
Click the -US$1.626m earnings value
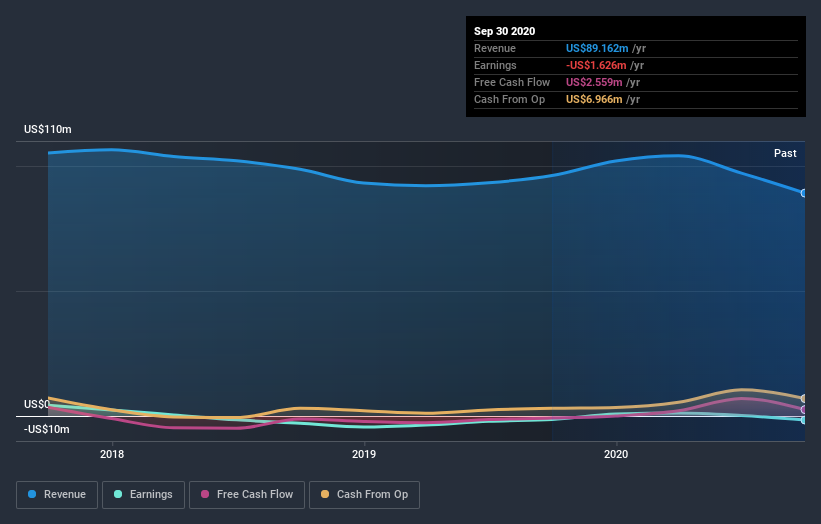pos(596,65)
